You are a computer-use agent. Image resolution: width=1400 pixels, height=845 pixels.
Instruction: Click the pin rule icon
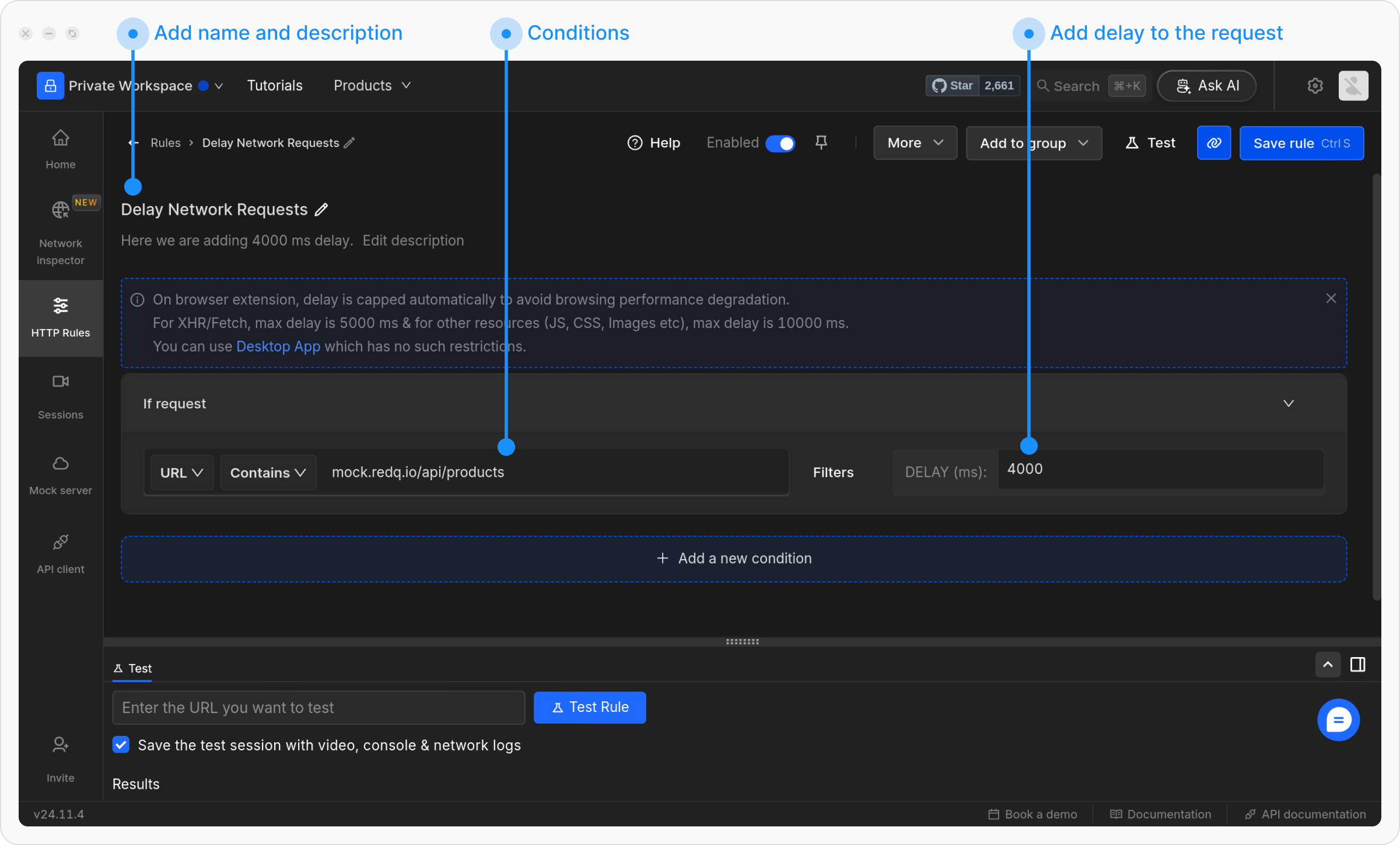coord(821,142)
